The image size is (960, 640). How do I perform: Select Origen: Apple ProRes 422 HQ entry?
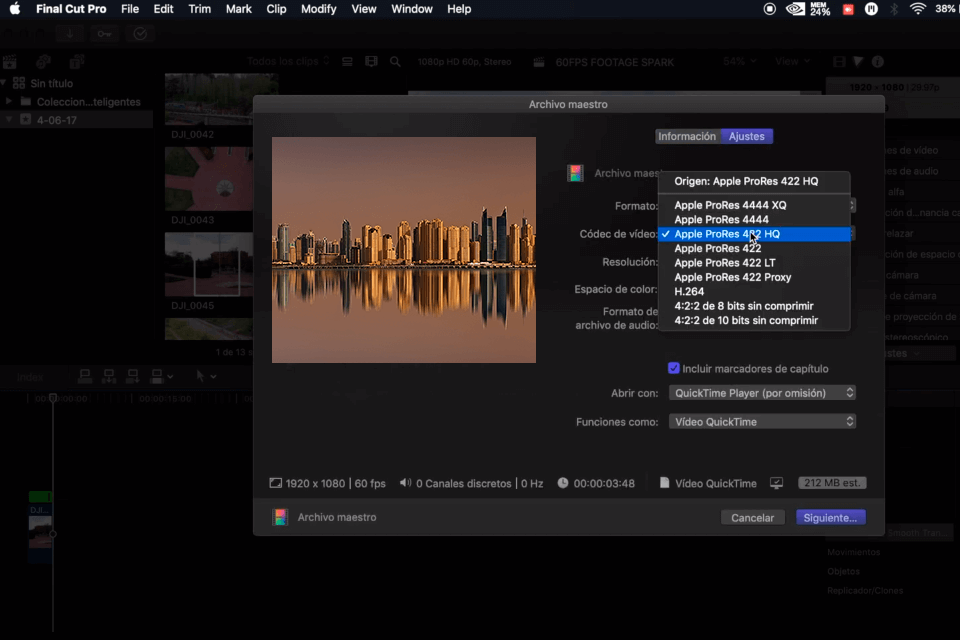754,181
